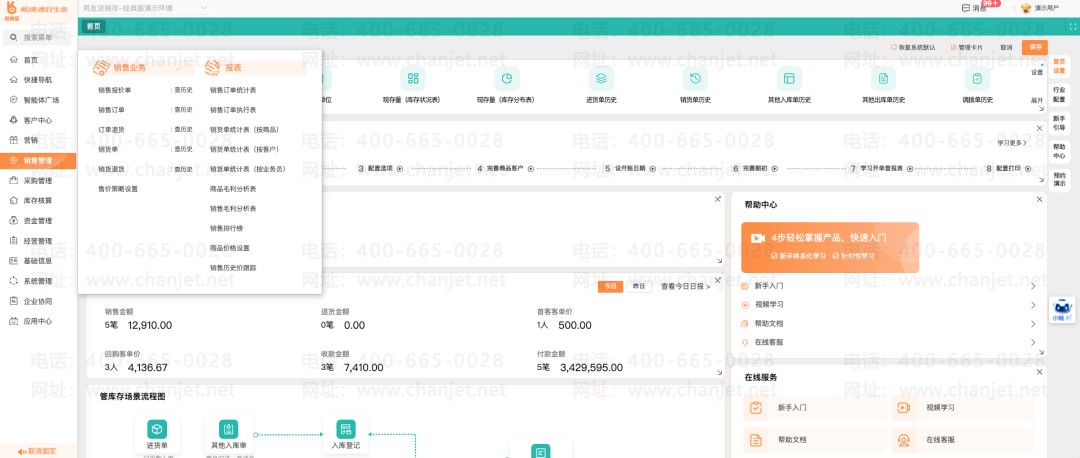Open 售价策略设置 in submenu
Viewport: 1080px width, 458px height.
[118, 189]
